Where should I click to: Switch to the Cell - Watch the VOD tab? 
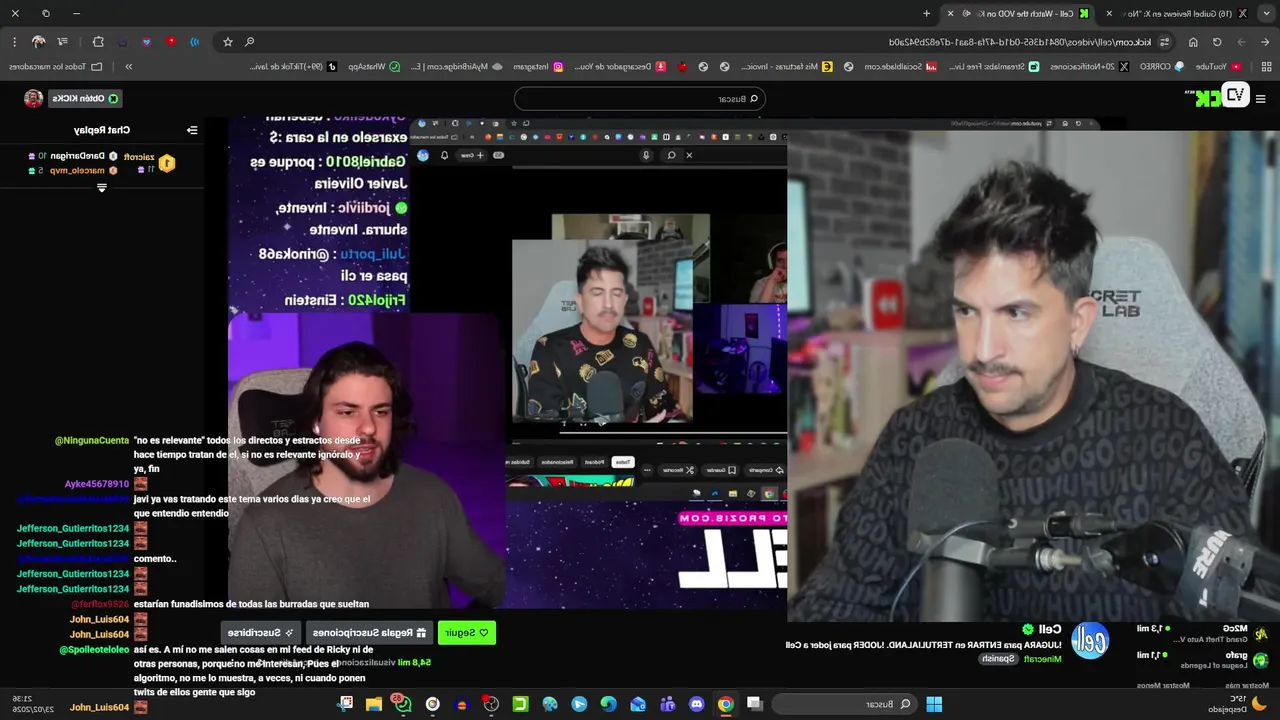1020,13
